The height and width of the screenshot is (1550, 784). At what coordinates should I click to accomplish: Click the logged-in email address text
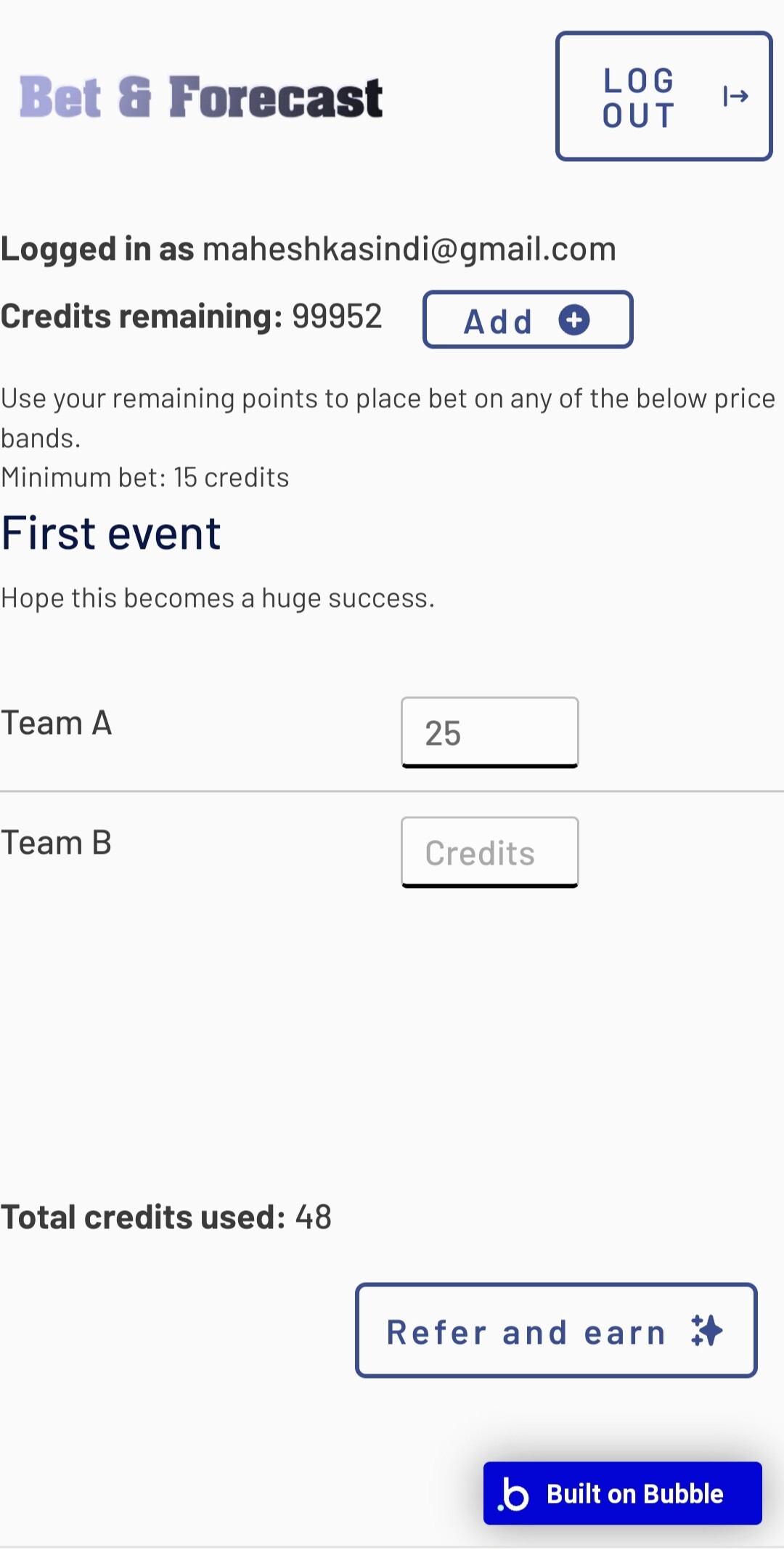[x=409, y=249]
